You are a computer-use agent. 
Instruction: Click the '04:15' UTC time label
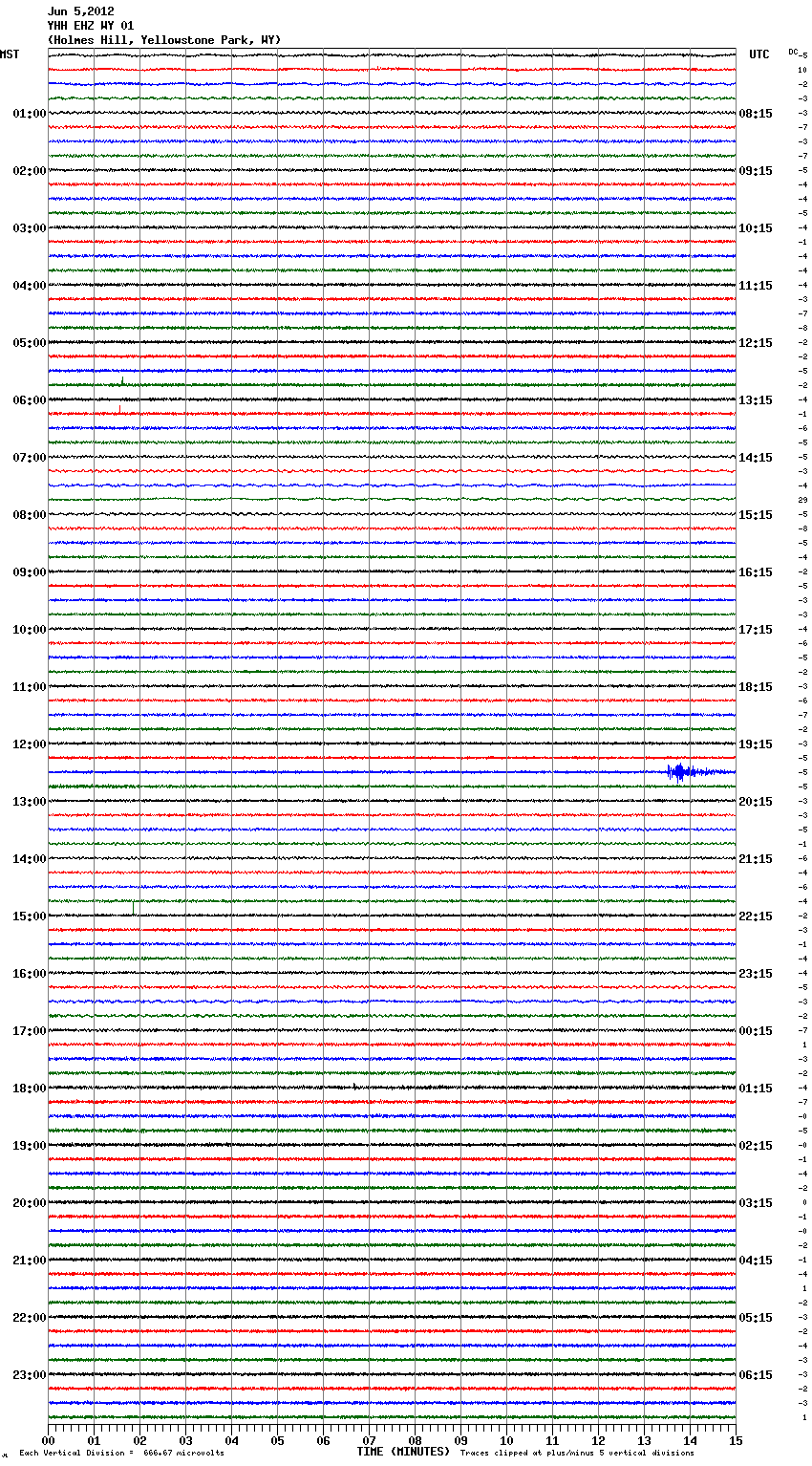pos(756,1260)
